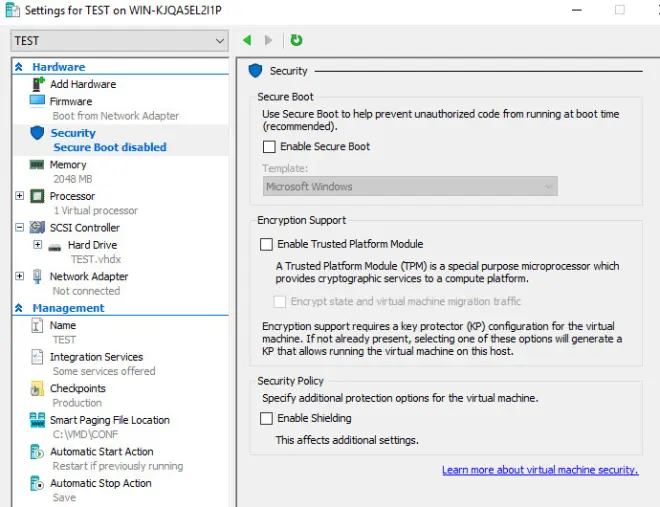Image resolution: width=660 pixels, height=507 pixels.
Task: Enable Trusted Platform Module checkbox
Action: pyautogui.click(x=266, y=244)
